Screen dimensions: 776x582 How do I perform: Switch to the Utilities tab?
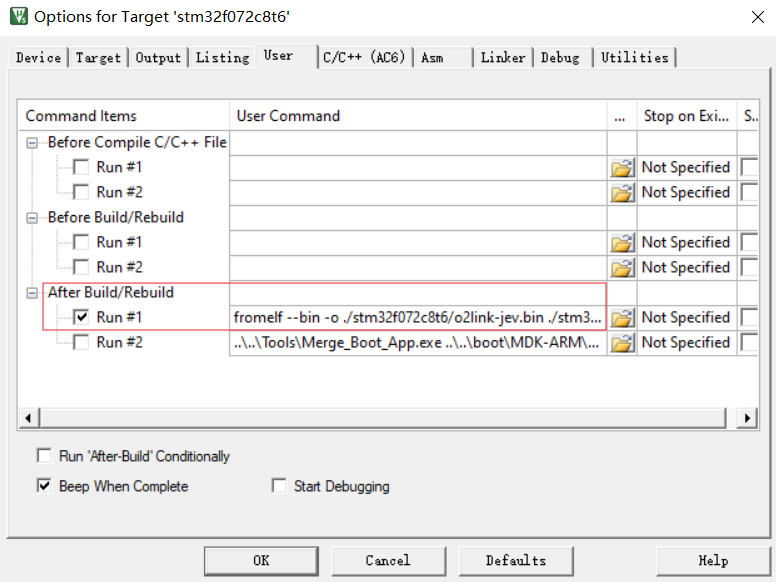[x=635, y=57]
